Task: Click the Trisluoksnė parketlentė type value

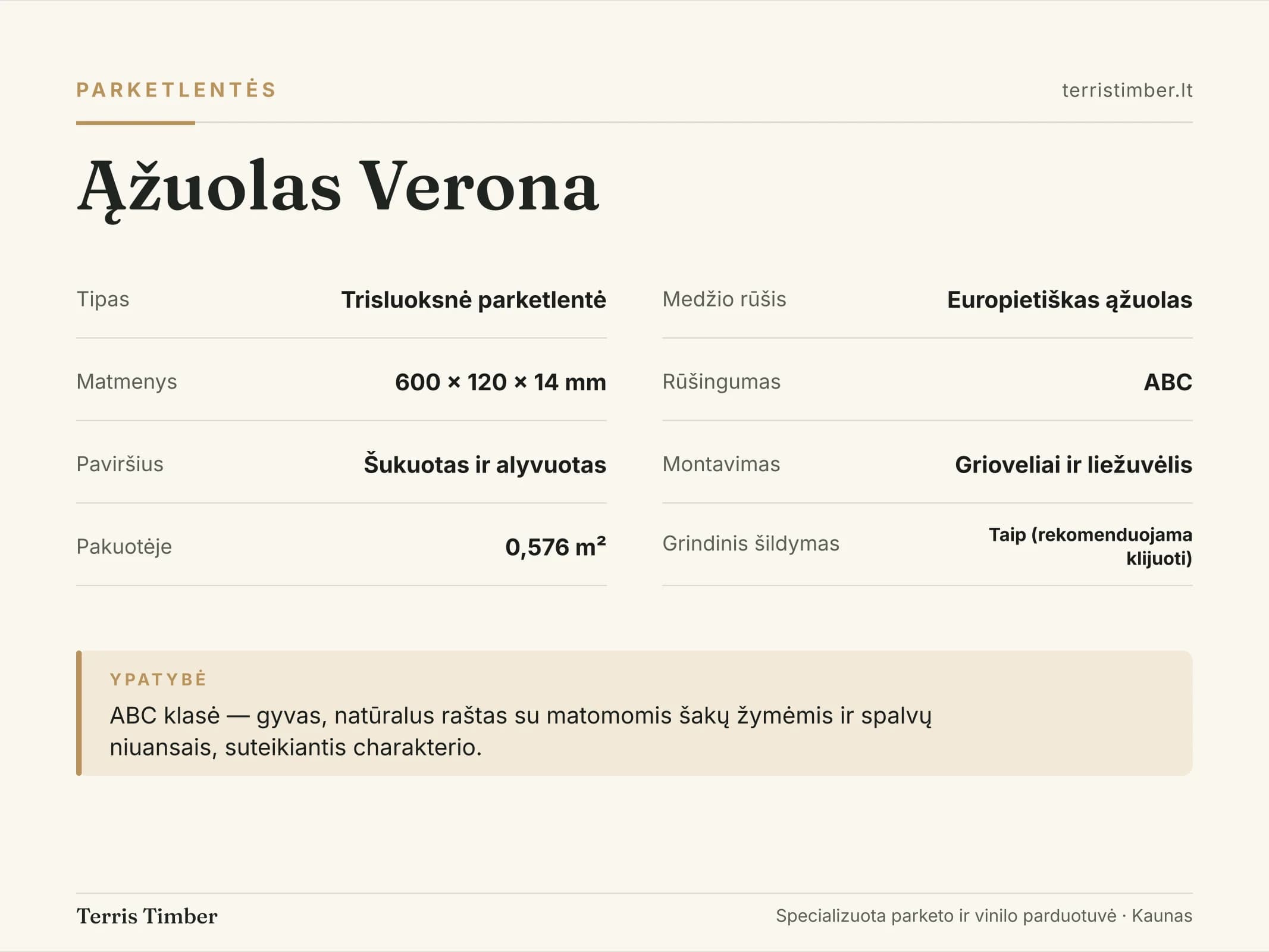Action: [x=474, y=300]
